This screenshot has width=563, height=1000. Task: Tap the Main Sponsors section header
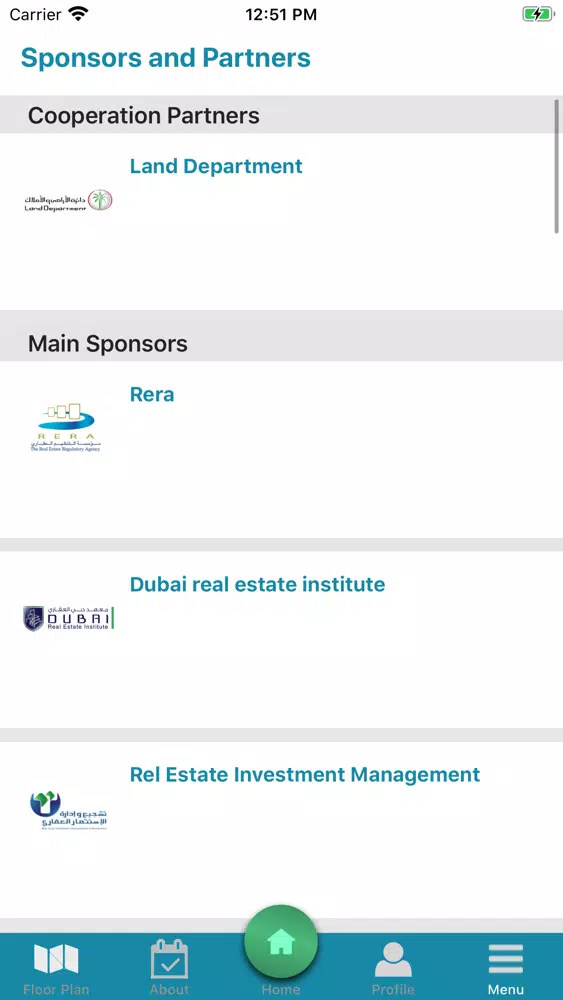point(281,343)
